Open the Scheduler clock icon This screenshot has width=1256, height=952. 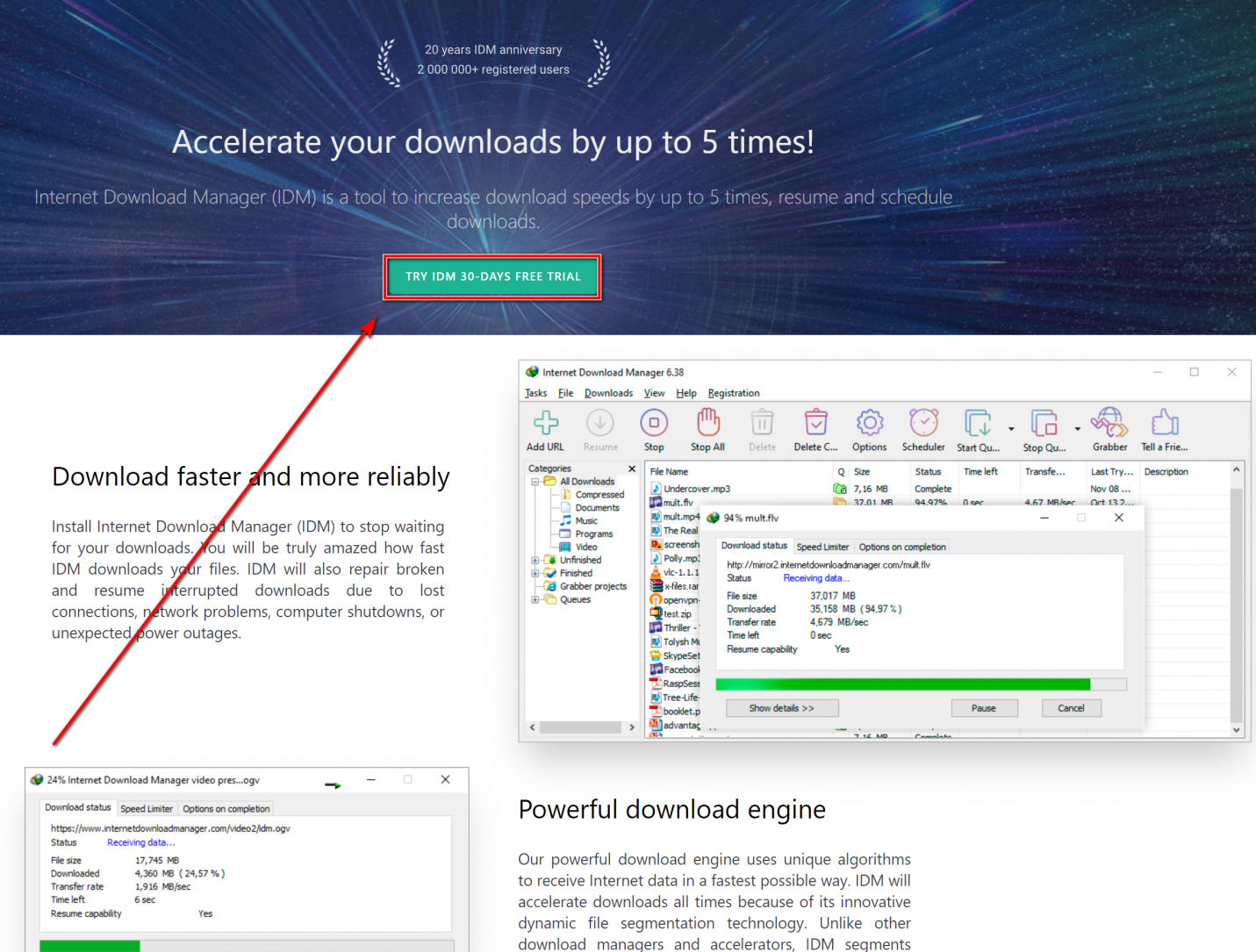(923, 423)
